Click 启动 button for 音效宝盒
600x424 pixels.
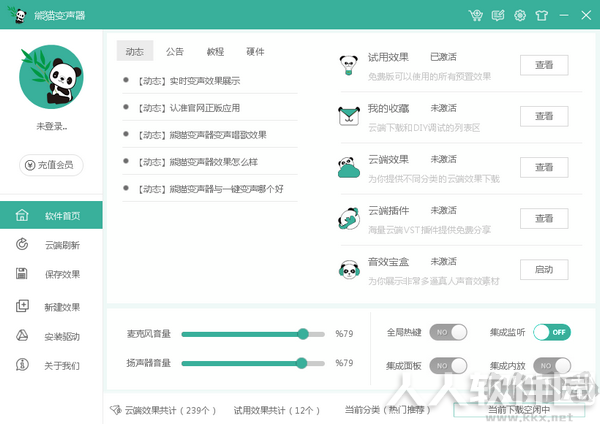544,269
